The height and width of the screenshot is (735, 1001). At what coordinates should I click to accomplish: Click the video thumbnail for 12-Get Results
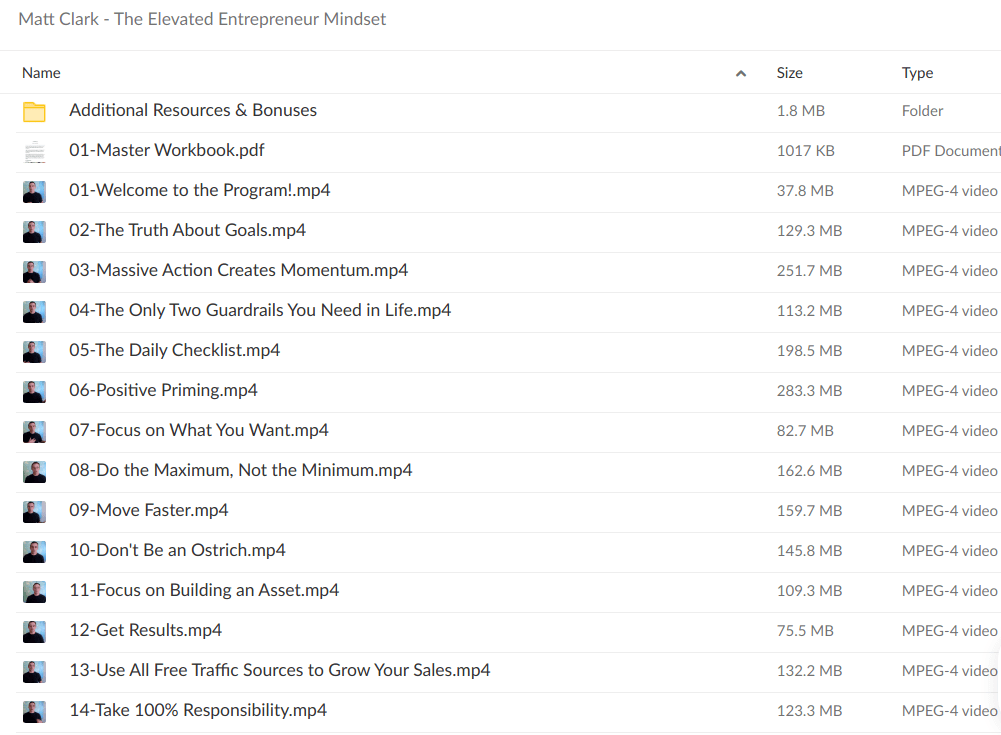click(34, 631)
